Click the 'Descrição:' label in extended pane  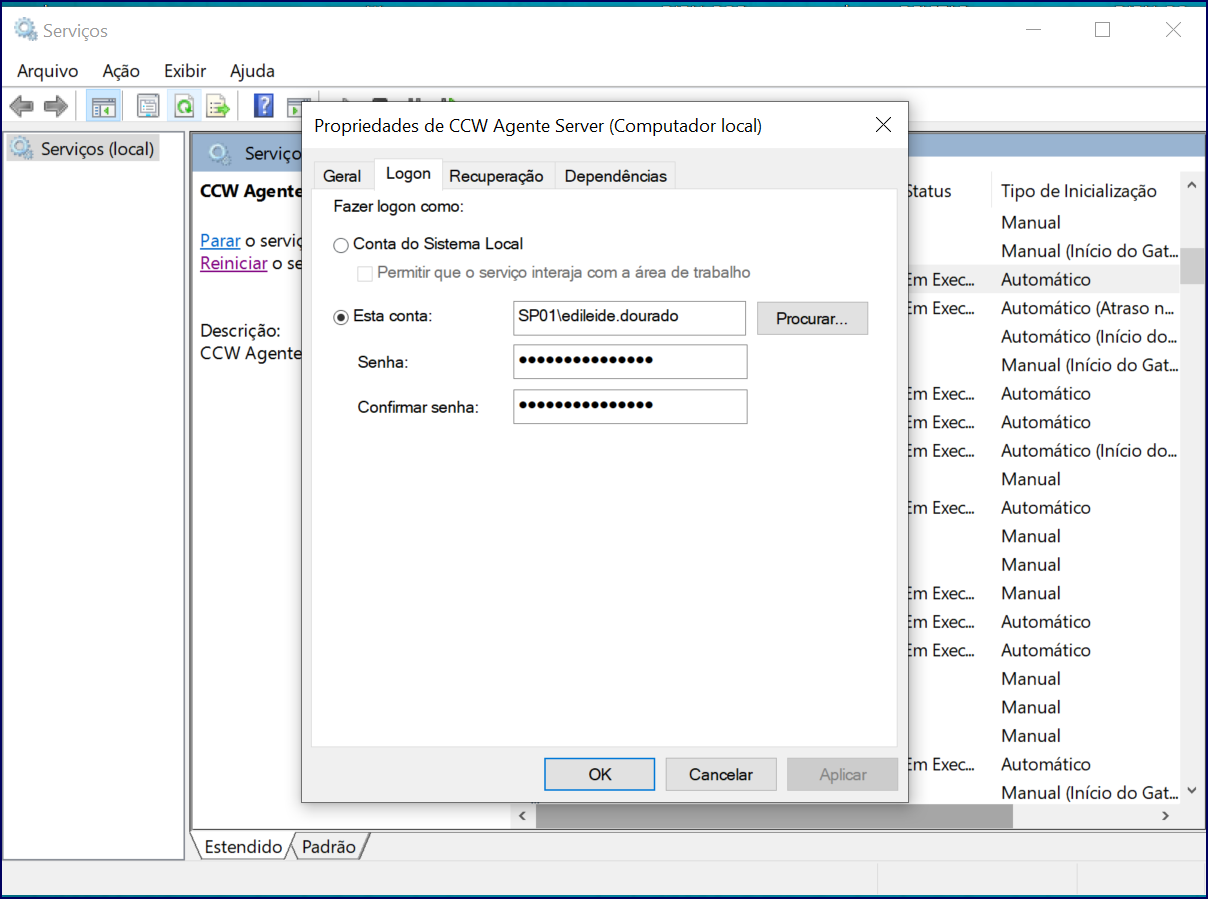coord(240,331)
